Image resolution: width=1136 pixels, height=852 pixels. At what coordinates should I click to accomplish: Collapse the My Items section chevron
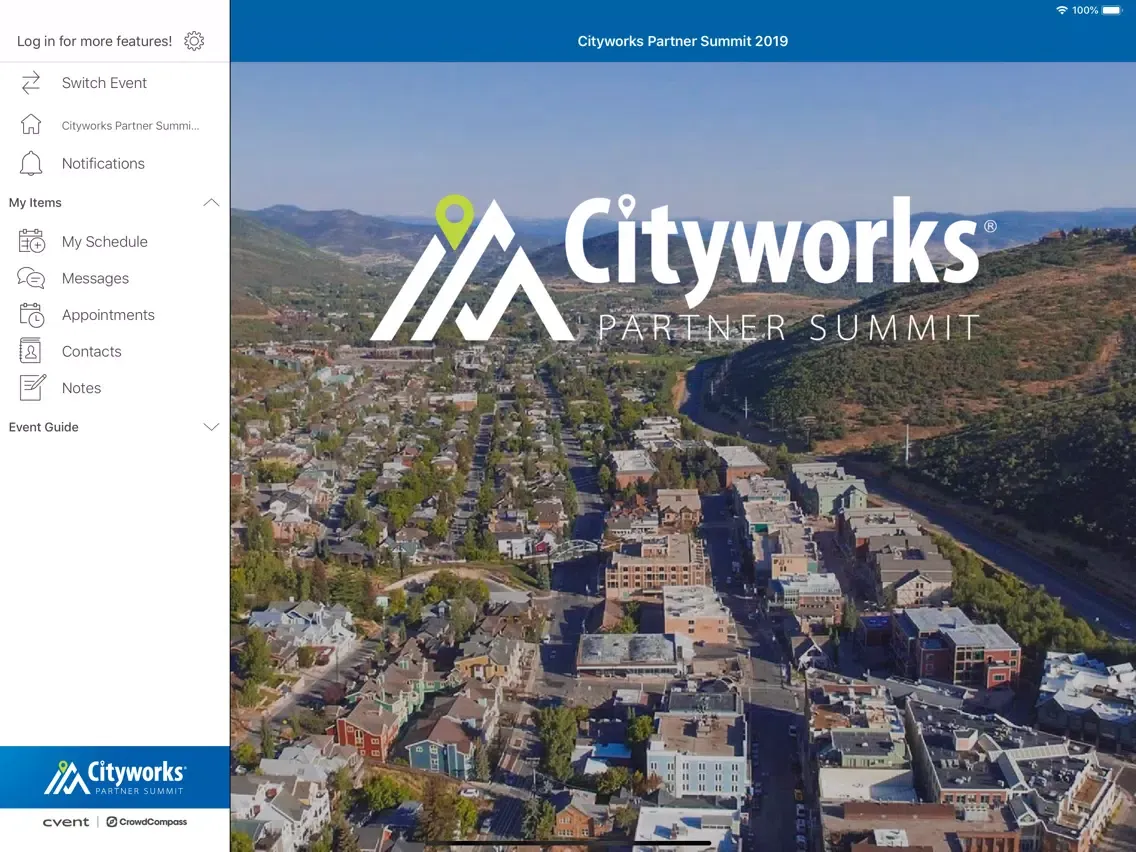(x=211, y=203)
